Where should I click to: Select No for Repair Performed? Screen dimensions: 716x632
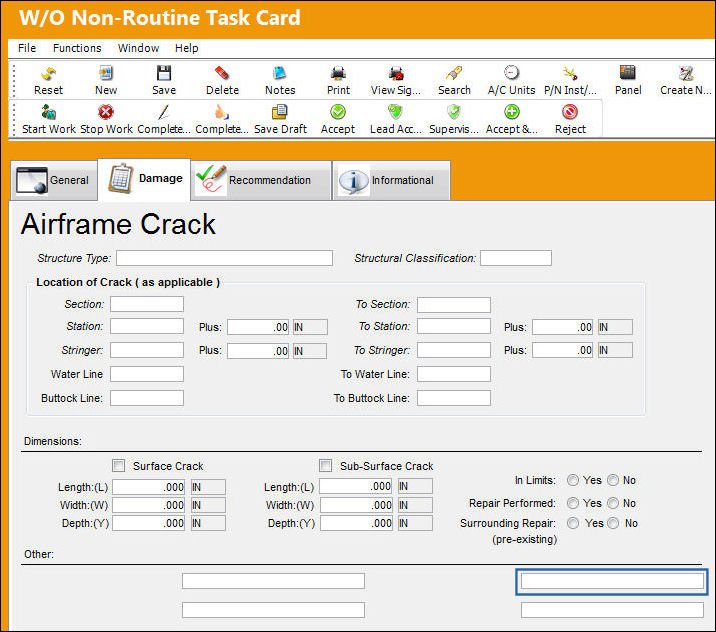click(613, 503)
